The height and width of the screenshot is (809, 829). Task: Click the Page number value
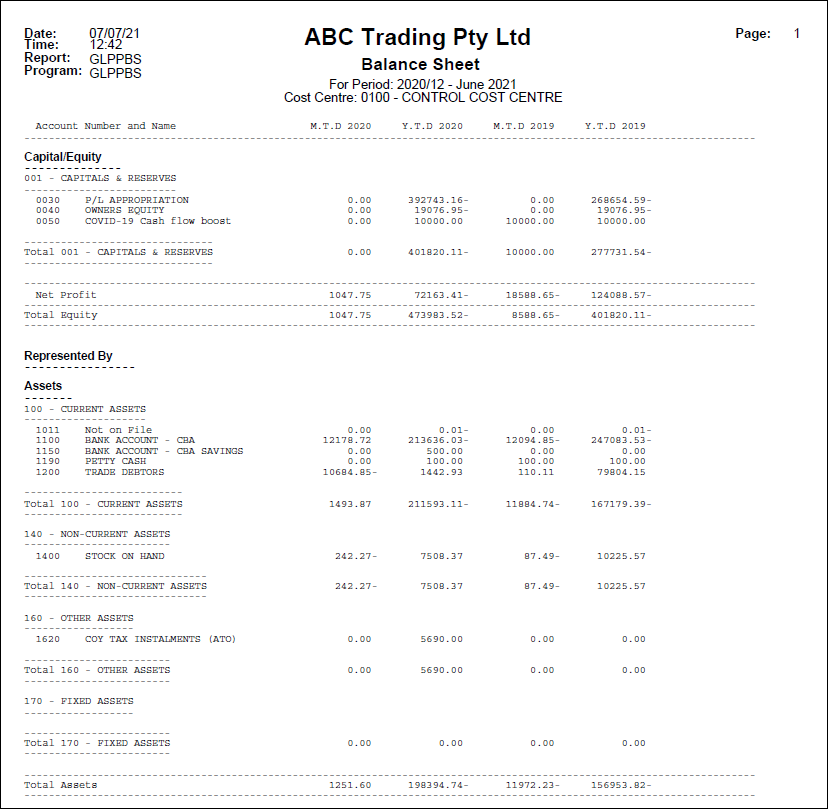pos(795,33)
